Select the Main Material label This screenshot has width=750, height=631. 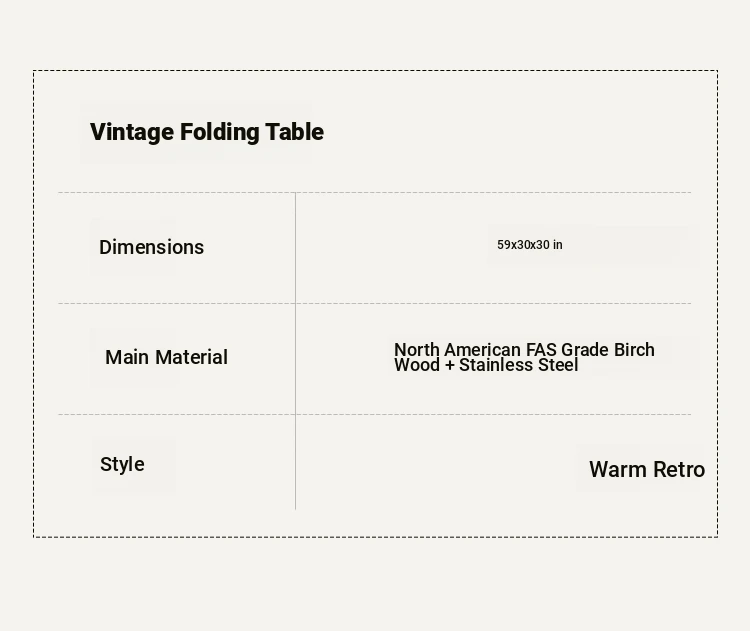point(166,357)
